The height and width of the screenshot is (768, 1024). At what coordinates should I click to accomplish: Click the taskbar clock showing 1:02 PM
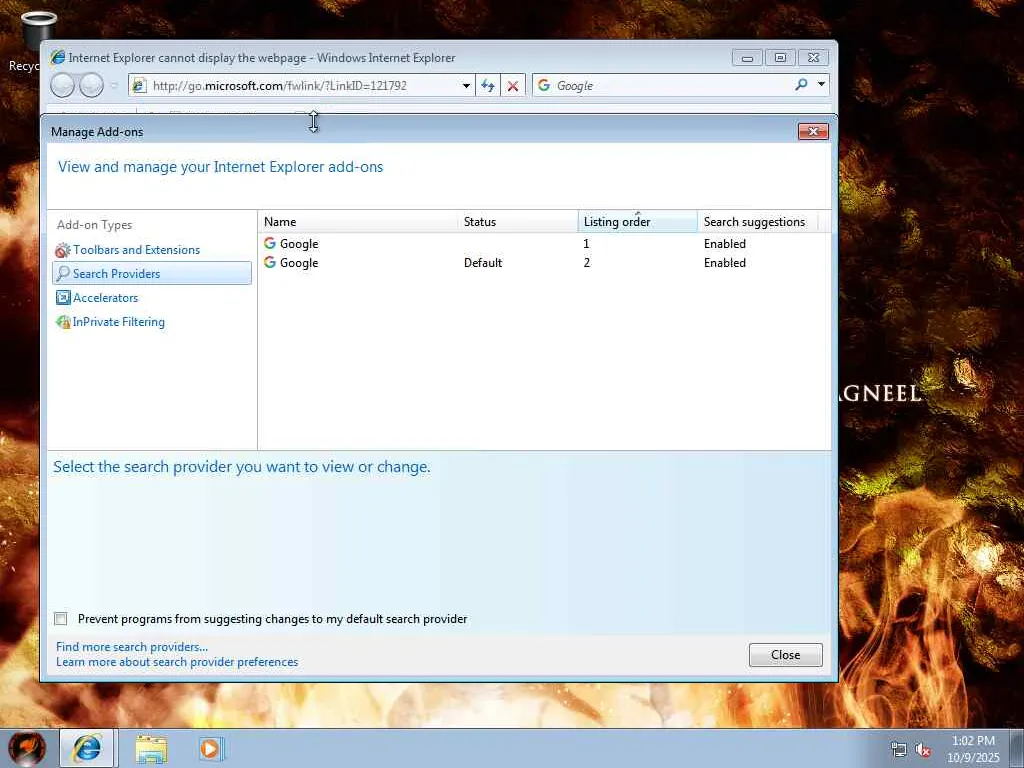[973, 749]
